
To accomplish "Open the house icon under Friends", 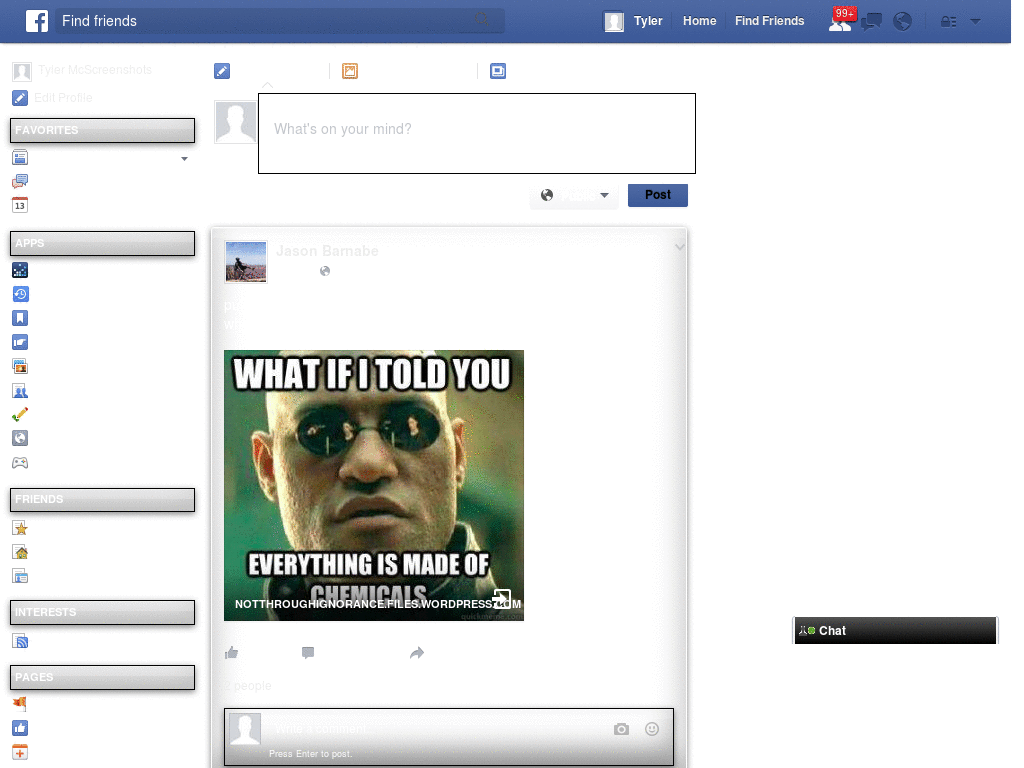I will (x=20, y=552).
